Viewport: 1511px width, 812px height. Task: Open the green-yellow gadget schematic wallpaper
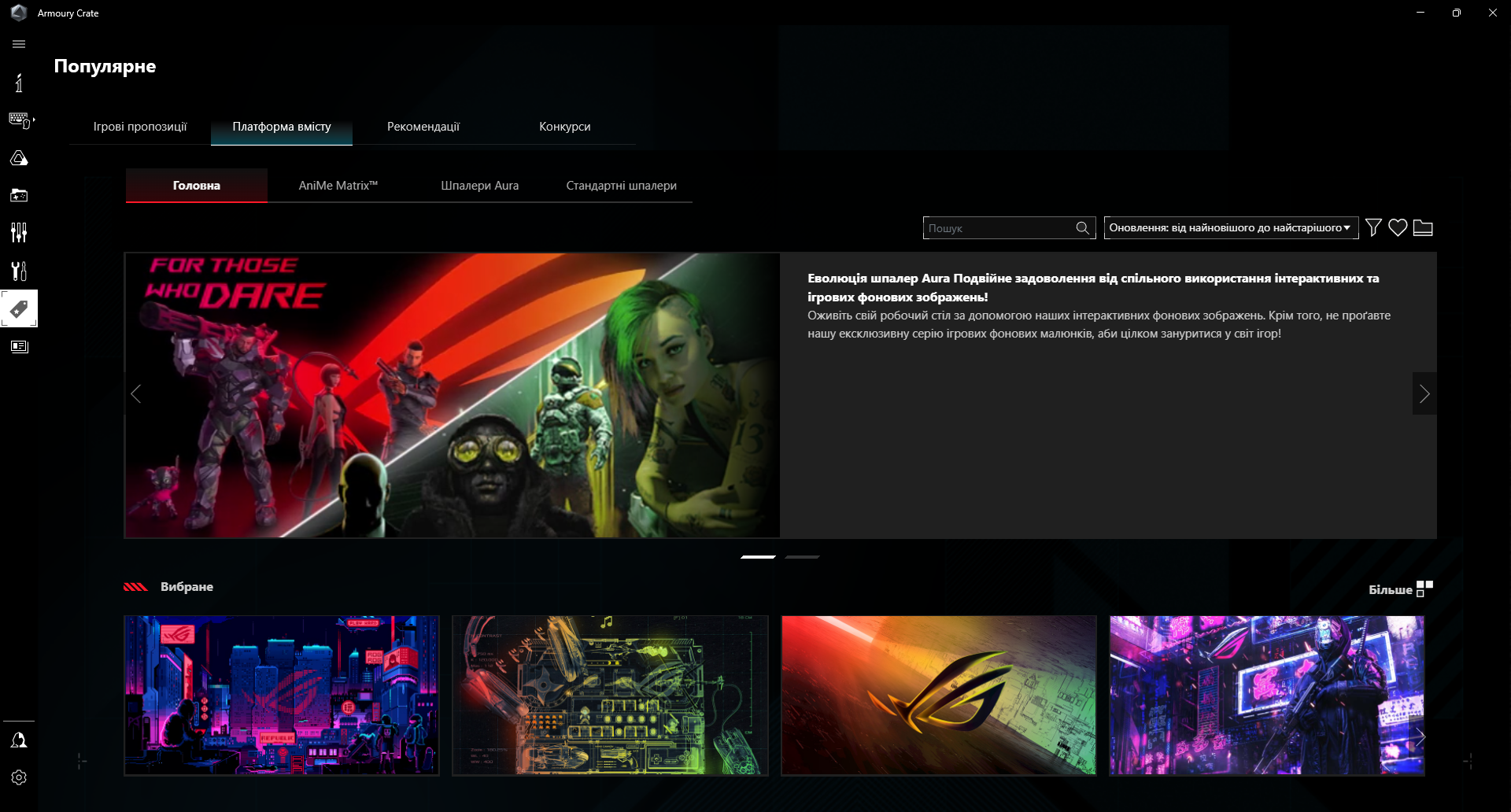pyautogui.click(x=610, y=696)
